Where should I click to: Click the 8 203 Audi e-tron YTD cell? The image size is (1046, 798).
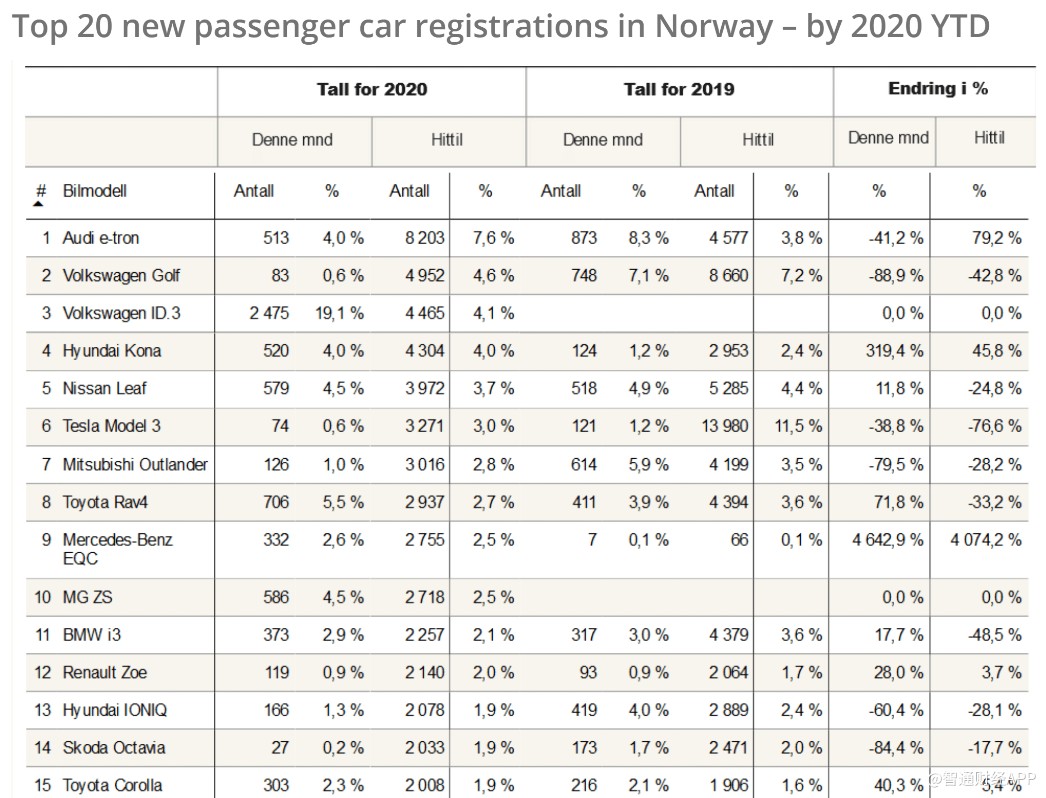pos(424,238)
